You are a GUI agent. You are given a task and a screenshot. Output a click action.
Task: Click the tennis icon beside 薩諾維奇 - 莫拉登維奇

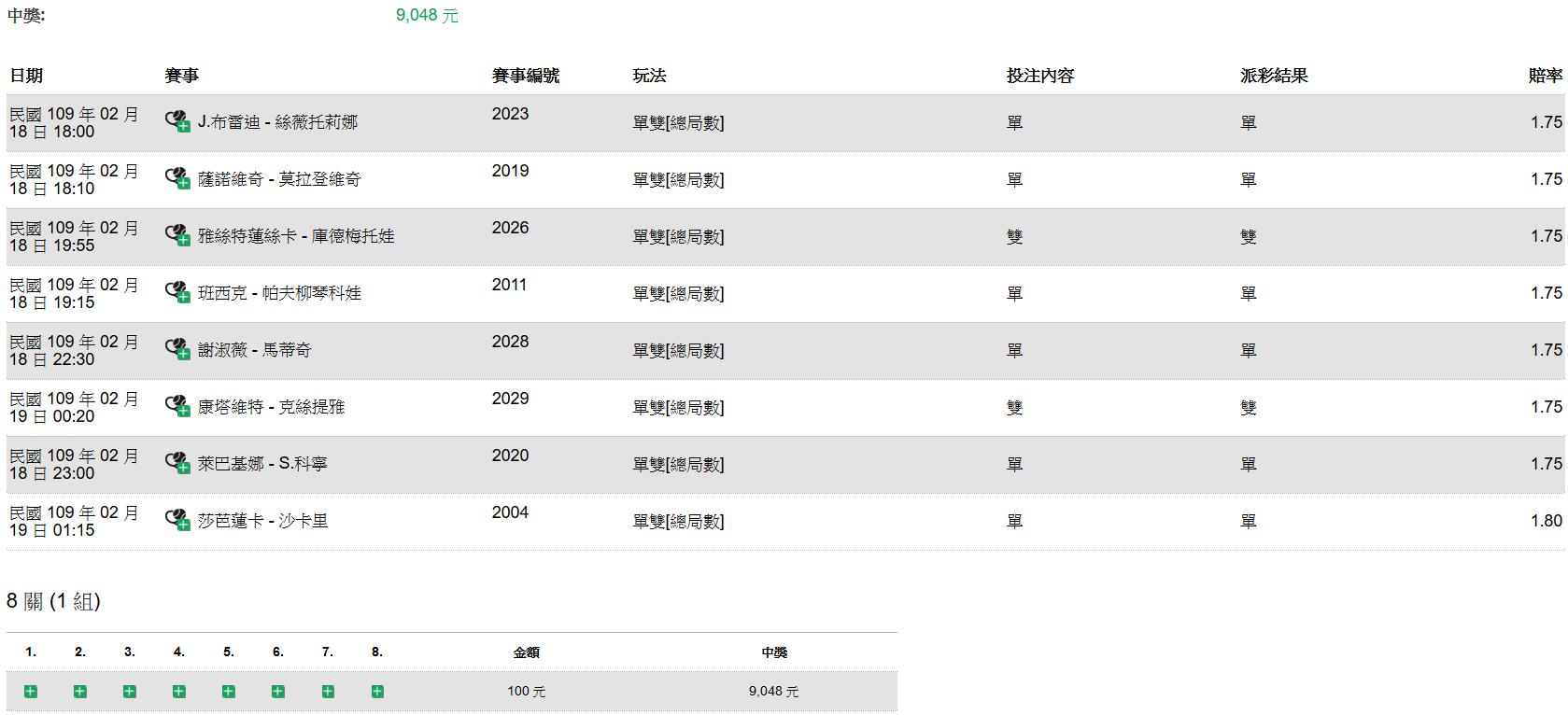(x=177, y=178)
